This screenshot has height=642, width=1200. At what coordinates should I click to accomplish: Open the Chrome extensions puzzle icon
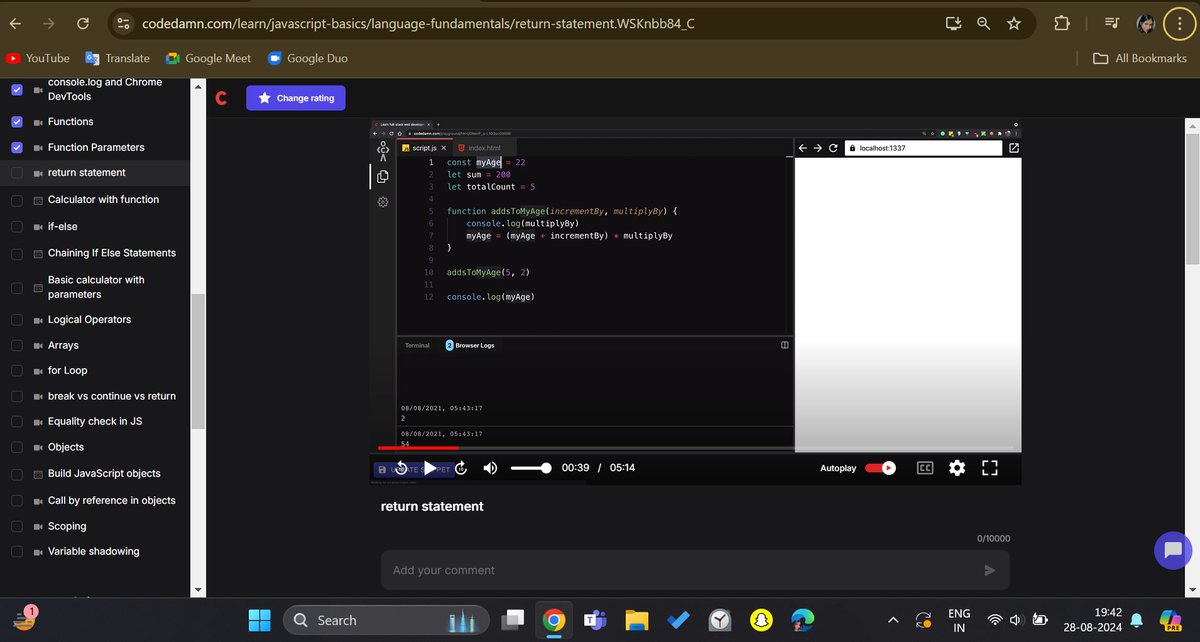pyautogui.click(x=1062, y=23)
